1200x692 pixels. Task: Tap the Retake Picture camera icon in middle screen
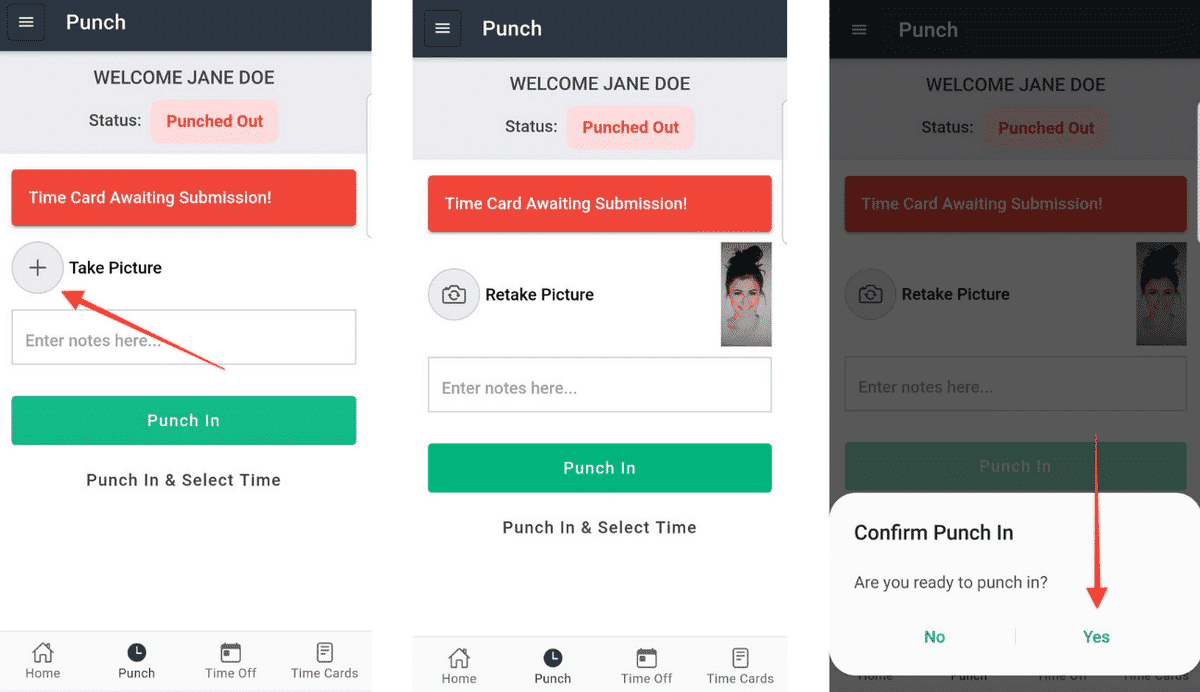pyautogui.click(x=454, y=294)
